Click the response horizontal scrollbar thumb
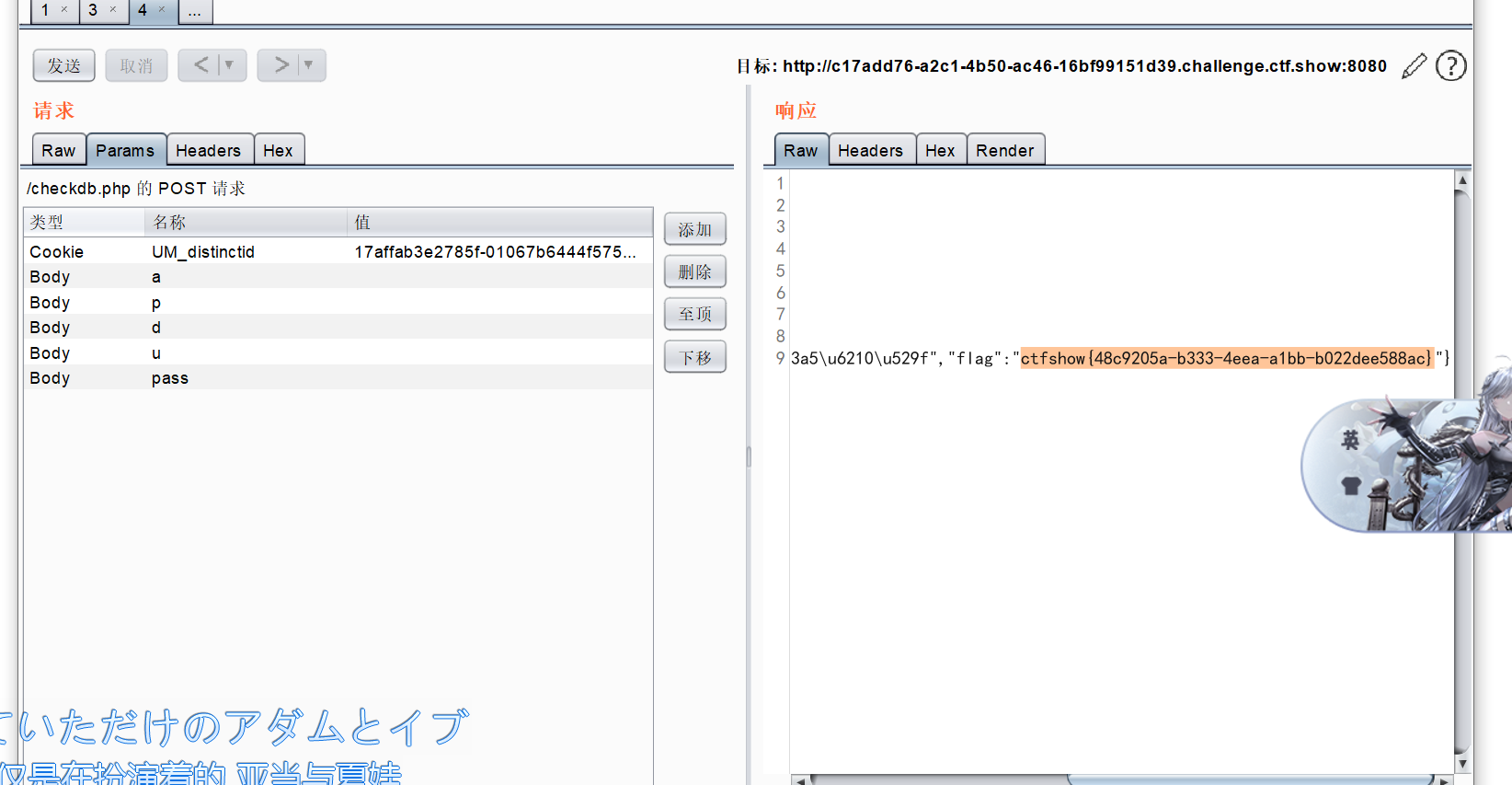This screenshot has height=785, width=1512. point(1251,780)
